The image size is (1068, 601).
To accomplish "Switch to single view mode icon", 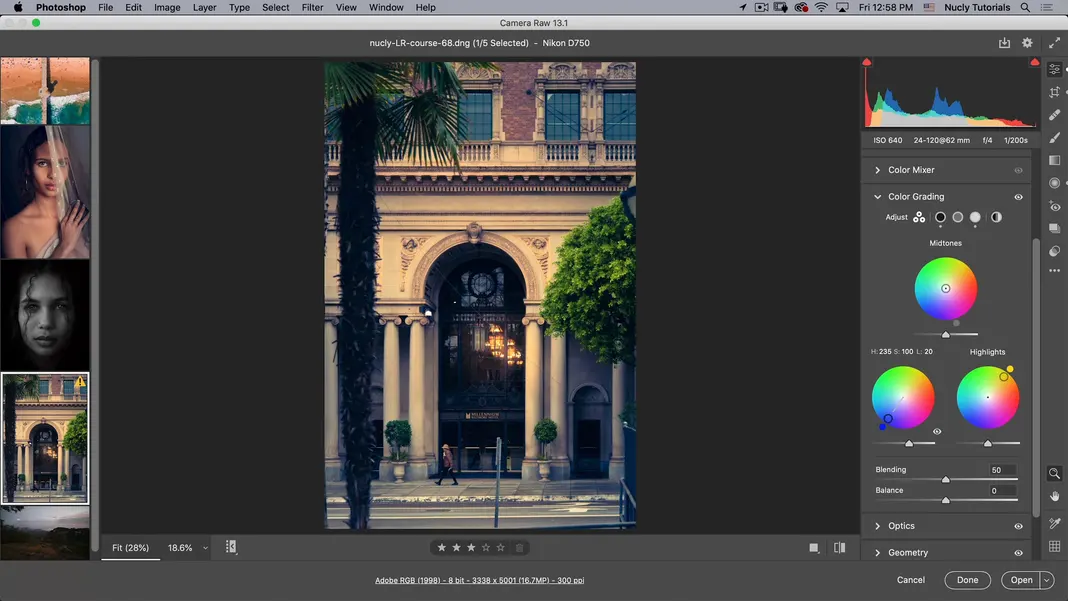I will pos(814,548).
